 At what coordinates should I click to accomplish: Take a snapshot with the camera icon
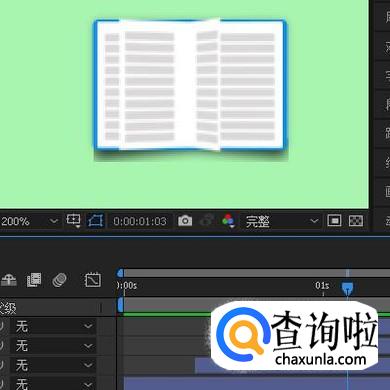click(x=185, y=220)
